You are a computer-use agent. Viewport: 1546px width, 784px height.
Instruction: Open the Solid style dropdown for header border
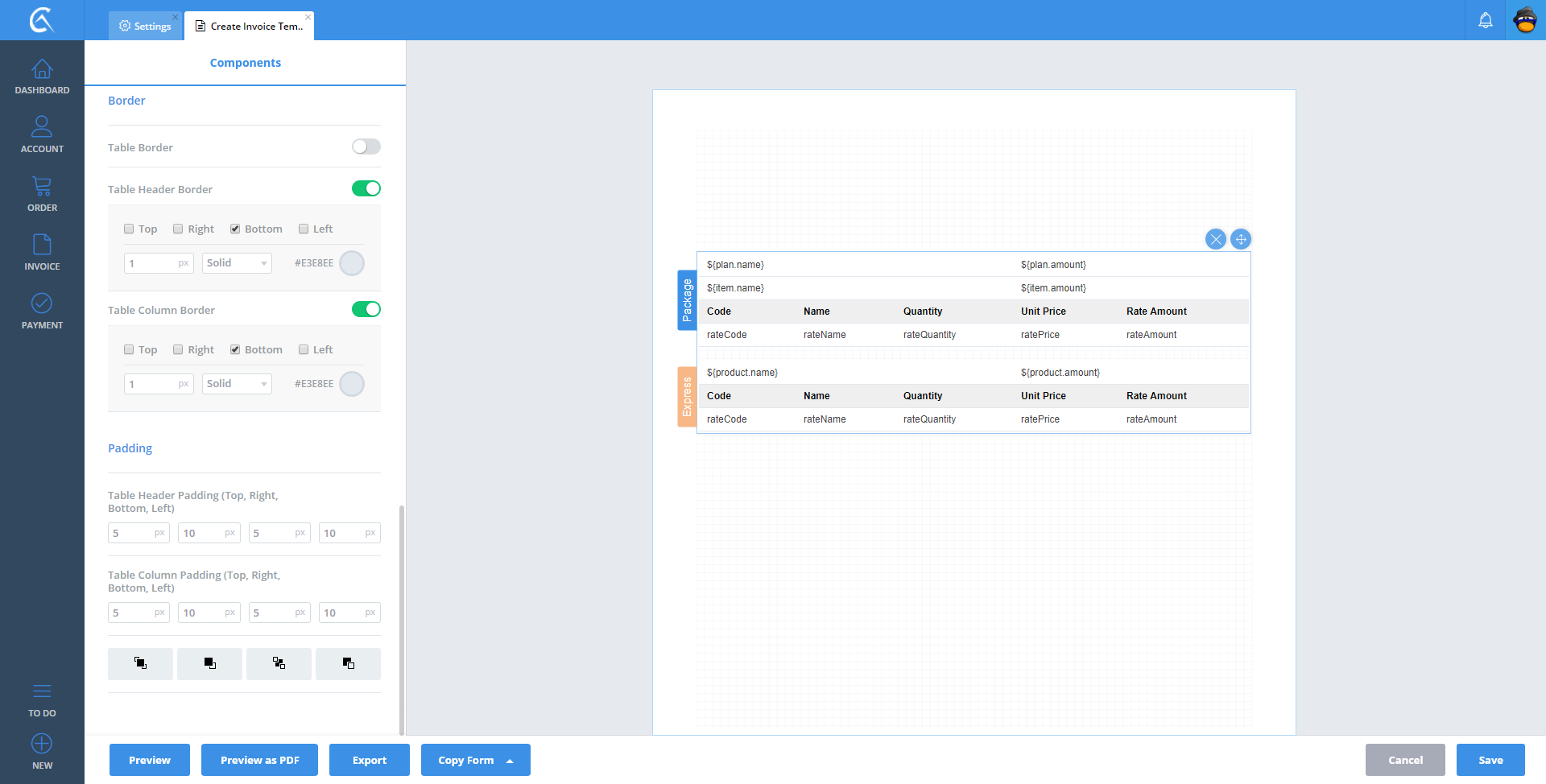pos(237,263)
